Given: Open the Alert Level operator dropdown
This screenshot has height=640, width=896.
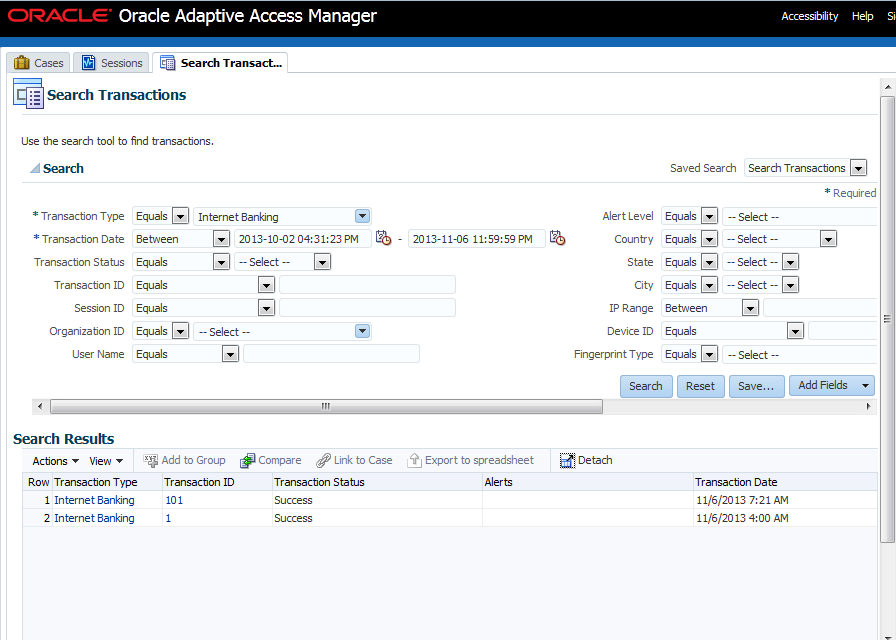Looking at the screenshot, I should pyautogui.click(x=709, y=217).
